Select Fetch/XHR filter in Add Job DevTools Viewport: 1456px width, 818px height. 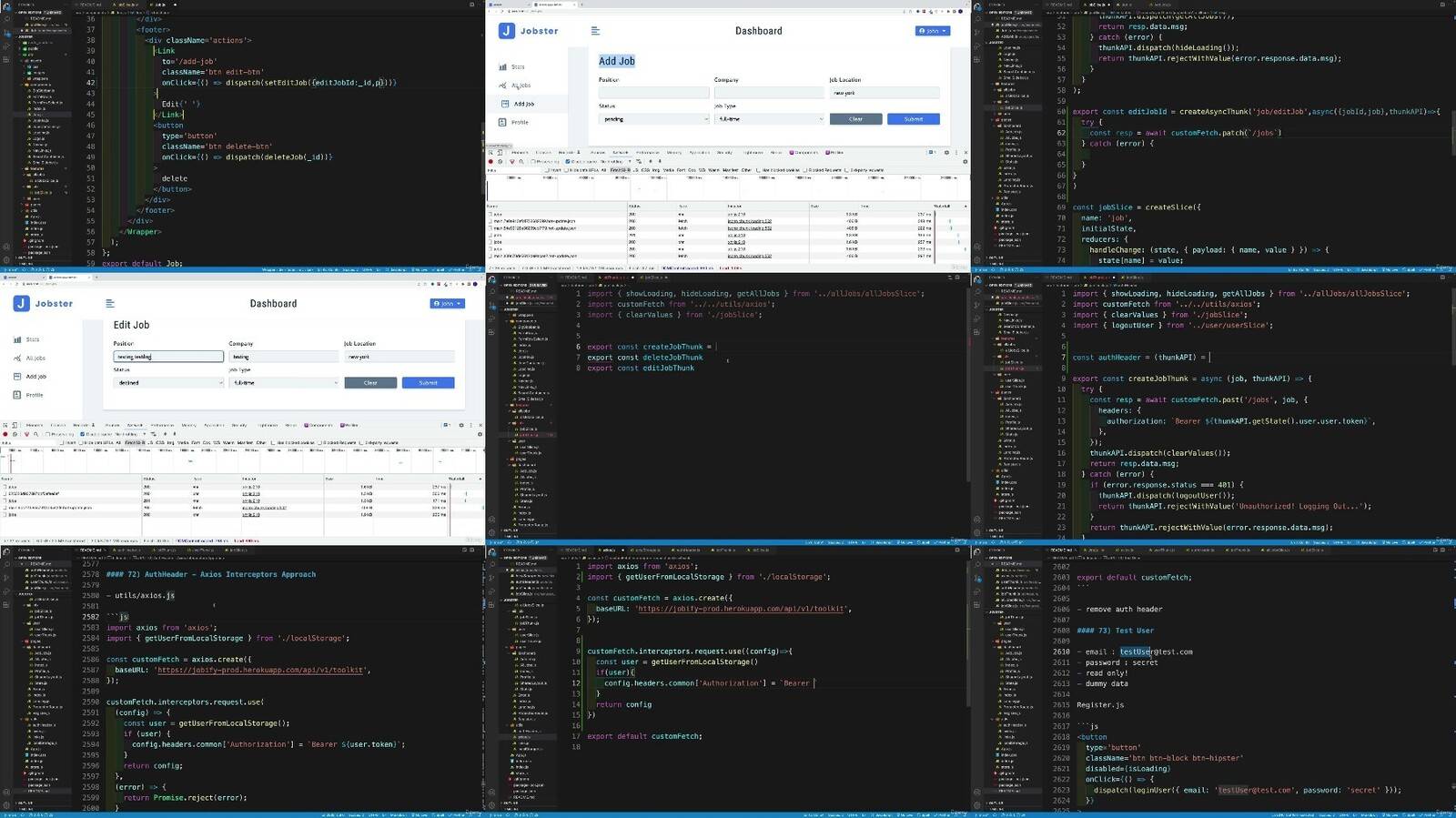(x=620, y=170)
